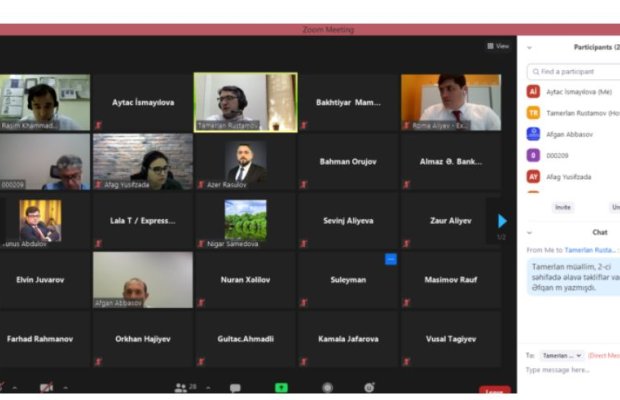This screenshot has height=400, width=620.
Task: Click the Zoom Meeting title bar text
Action: pyautogui.click(x=328, y=30)
